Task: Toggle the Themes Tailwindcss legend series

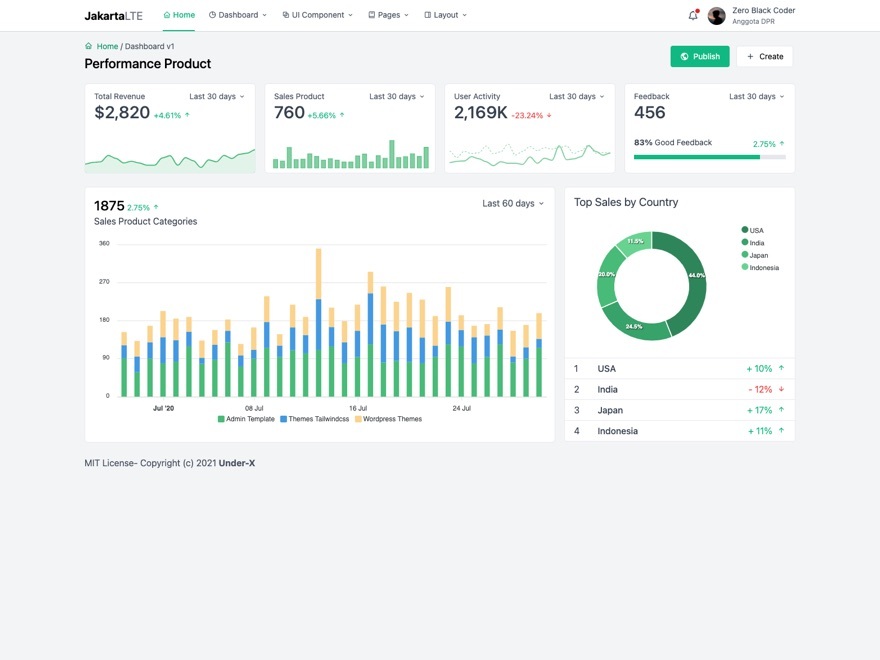Action: point(315,419)
